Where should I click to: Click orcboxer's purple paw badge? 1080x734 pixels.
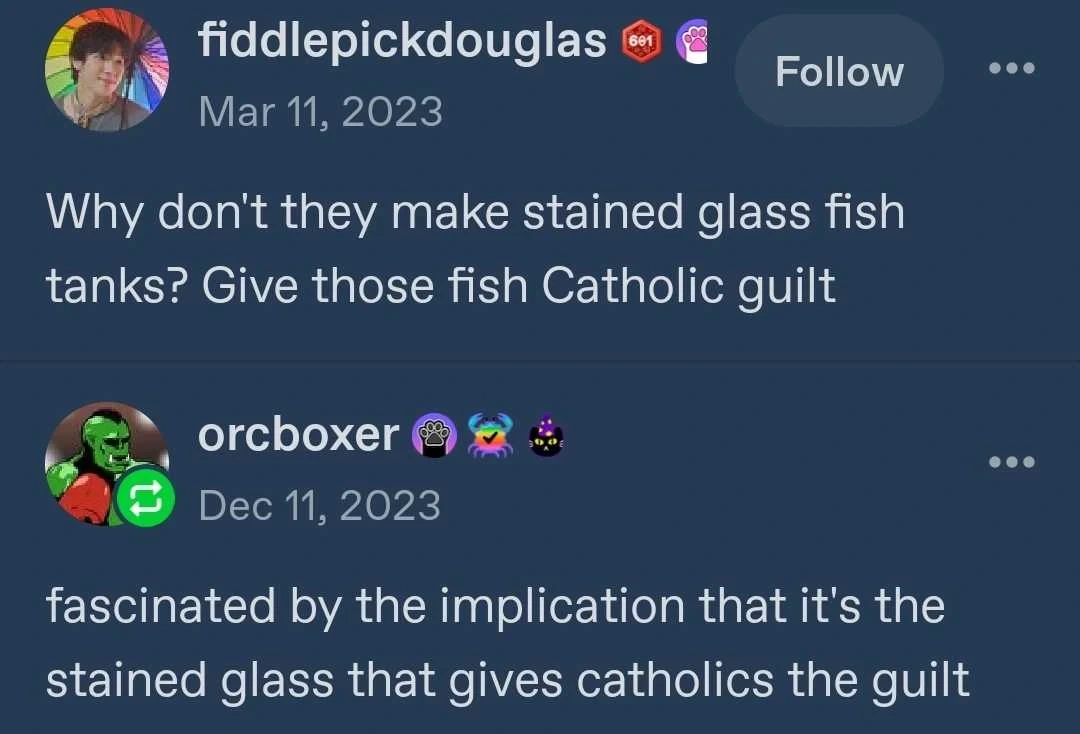(433, 435)
